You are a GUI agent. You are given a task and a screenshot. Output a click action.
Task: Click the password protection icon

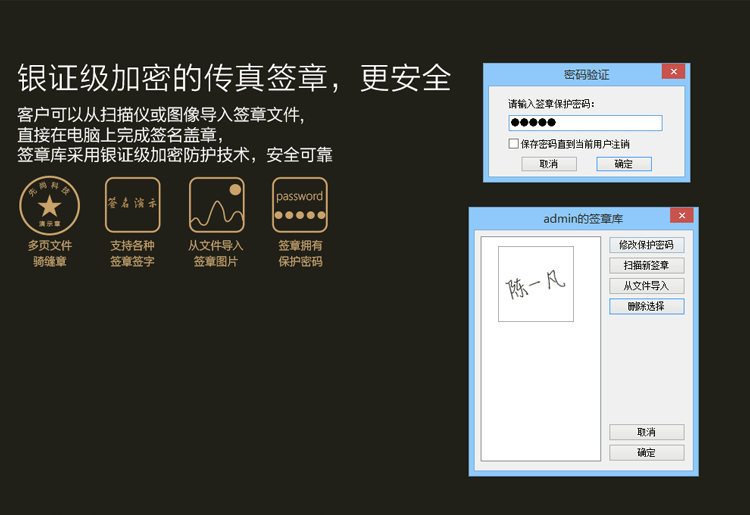[x=299, y=205]
